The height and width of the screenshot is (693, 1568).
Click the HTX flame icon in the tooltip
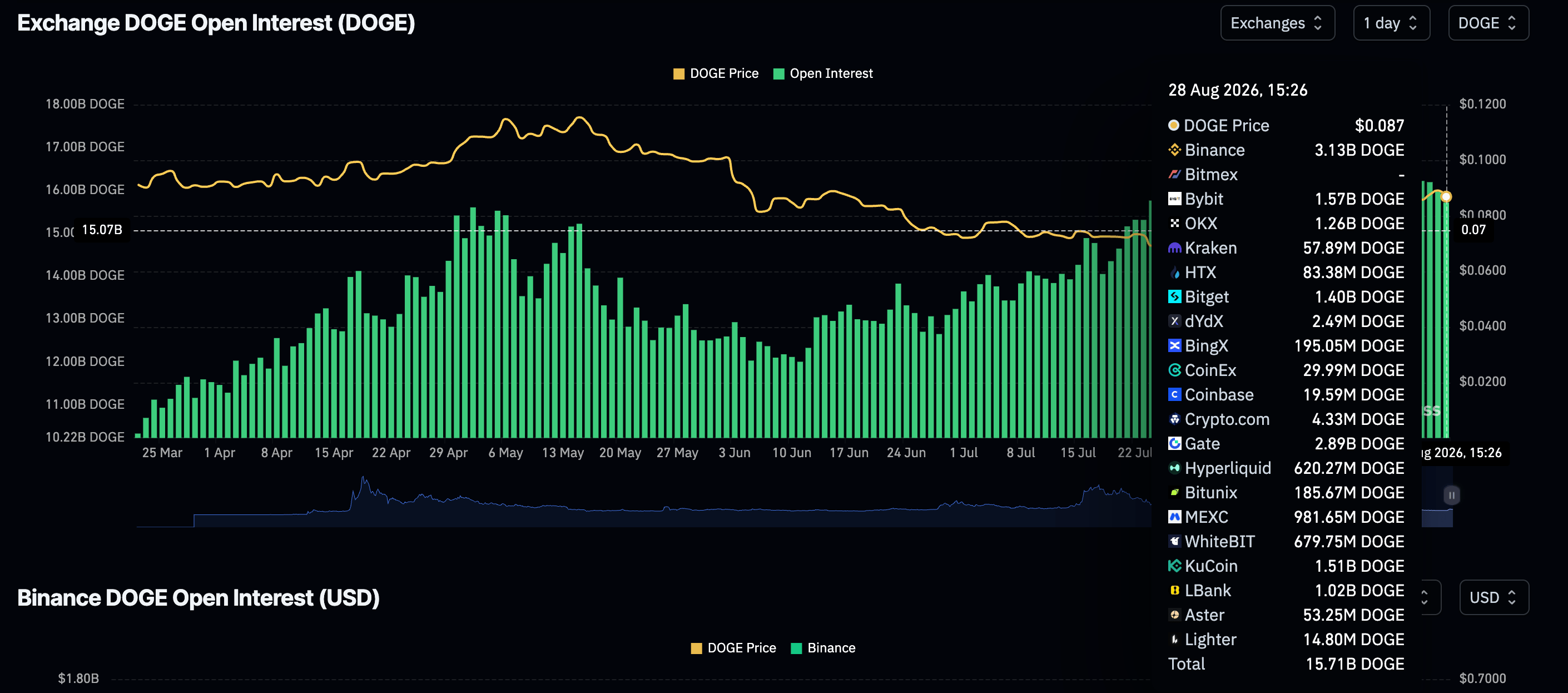tap(1174, 272)
